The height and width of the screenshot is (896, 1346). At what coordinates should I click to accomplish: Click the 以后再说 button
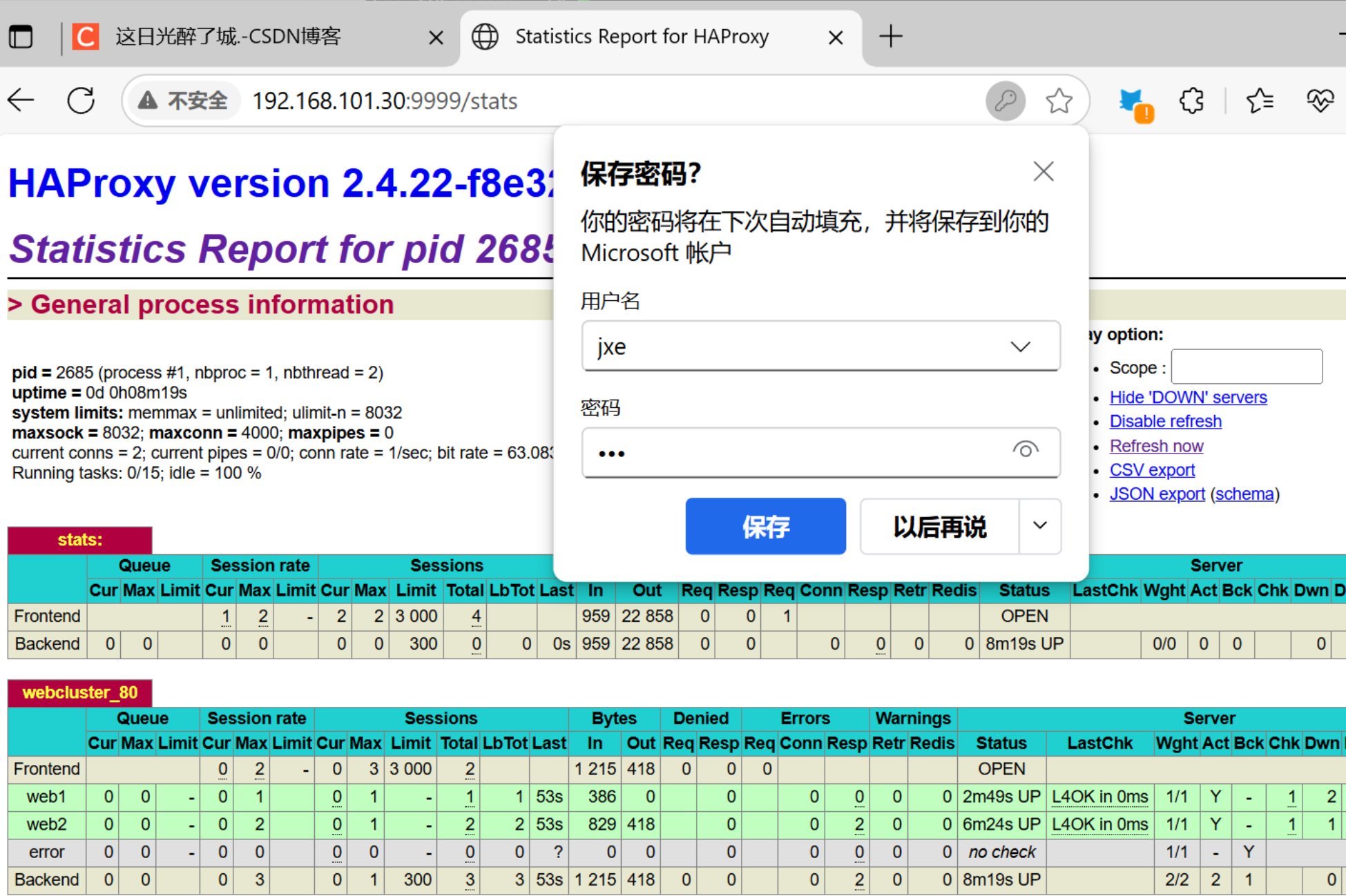[939, 526]
